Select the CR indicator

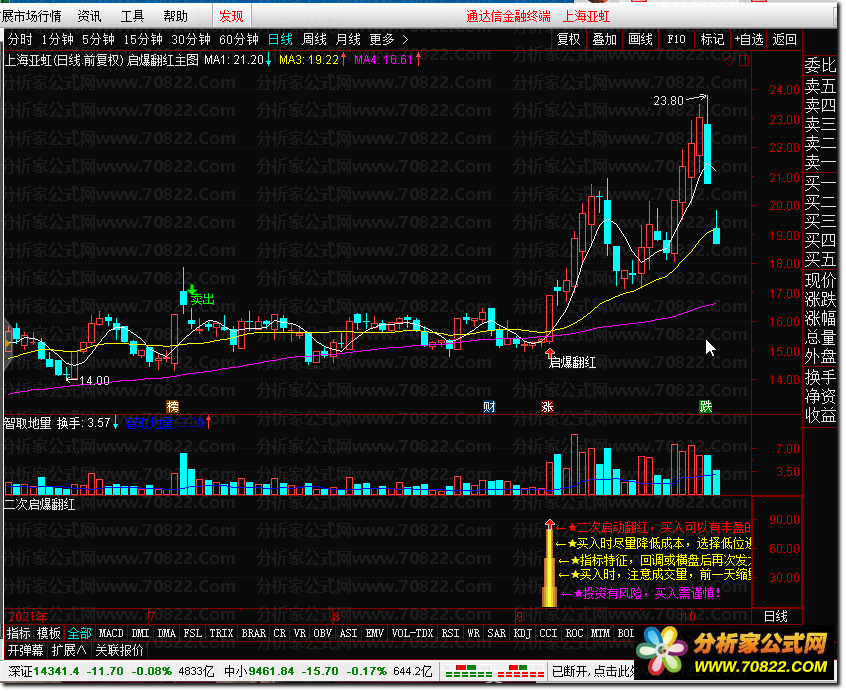coord(279,633)
